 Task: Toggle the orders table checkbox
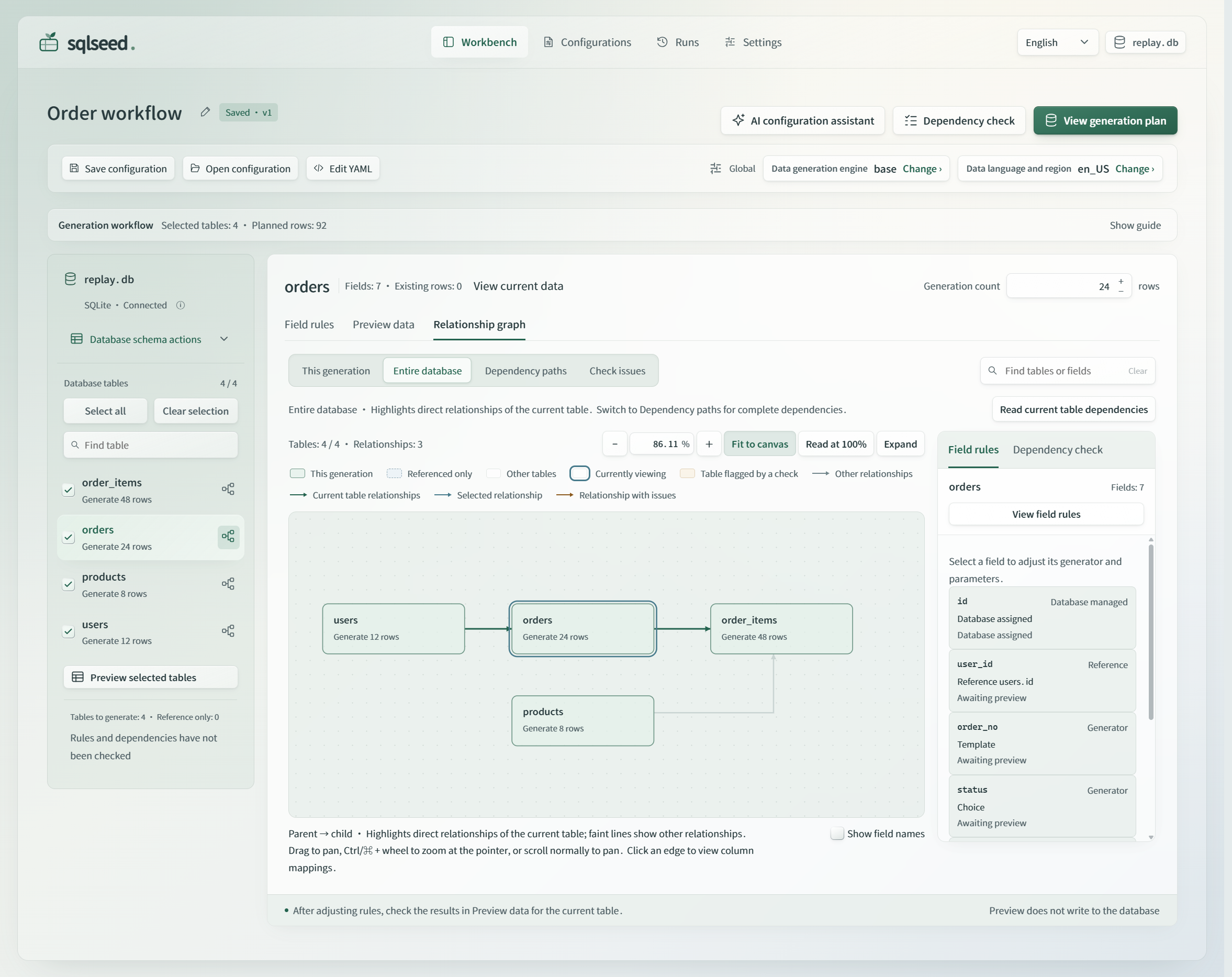coord(69,537)
